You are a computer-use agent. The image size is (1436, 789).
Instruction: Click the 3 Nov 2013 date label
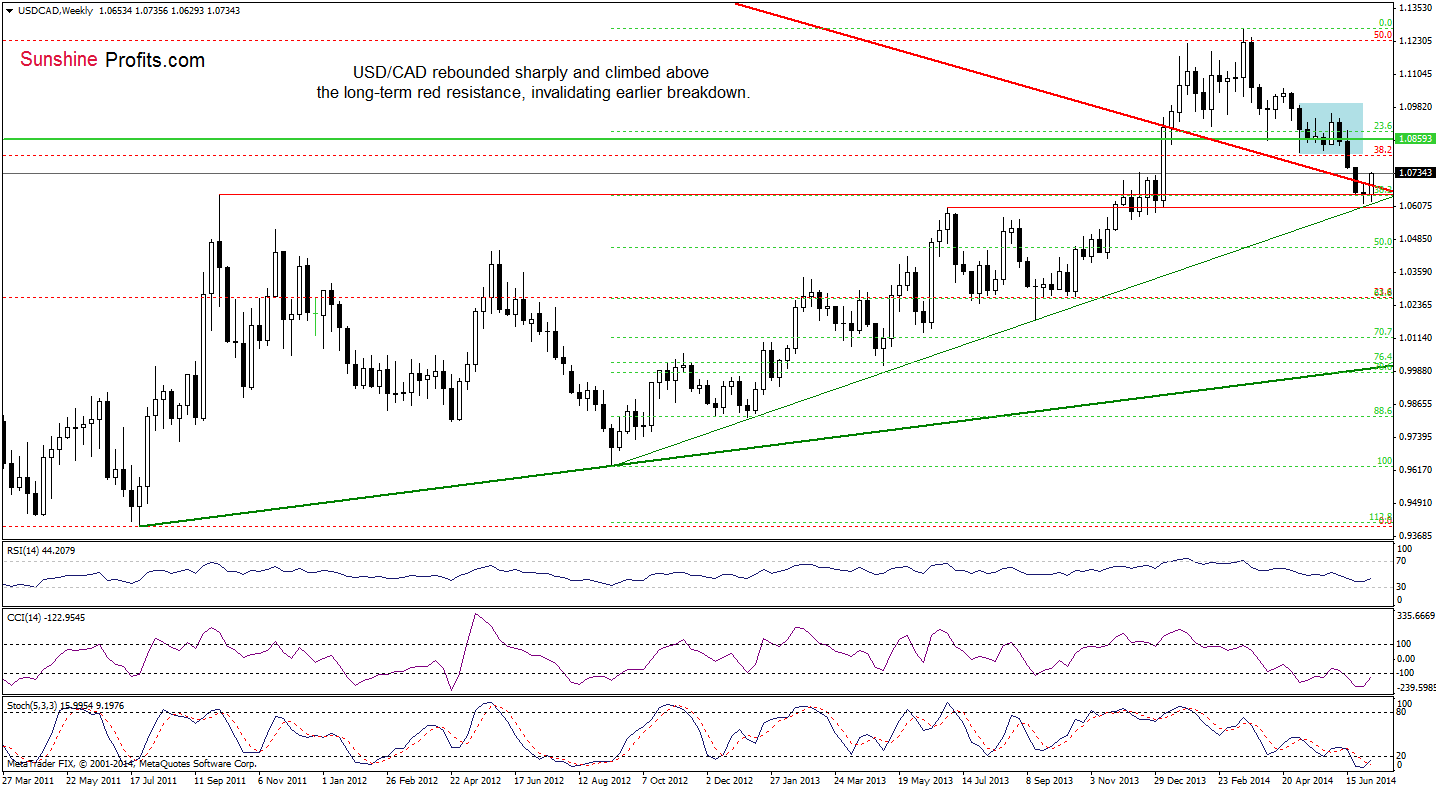point(1116,778)
